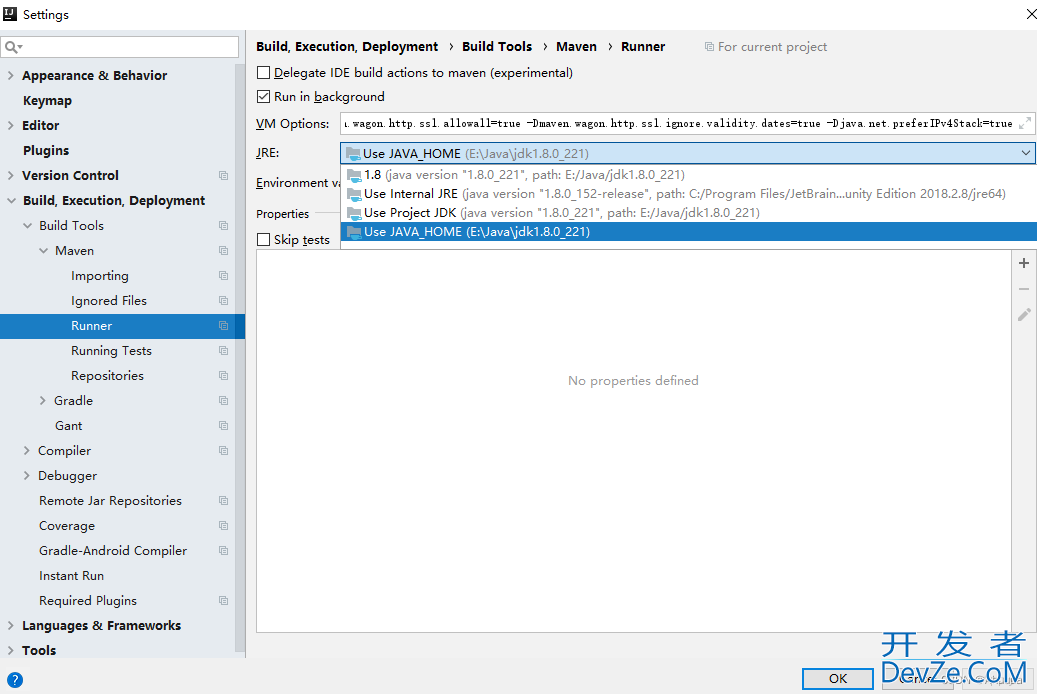Open Required Plugins settings page

click(88, 601)
